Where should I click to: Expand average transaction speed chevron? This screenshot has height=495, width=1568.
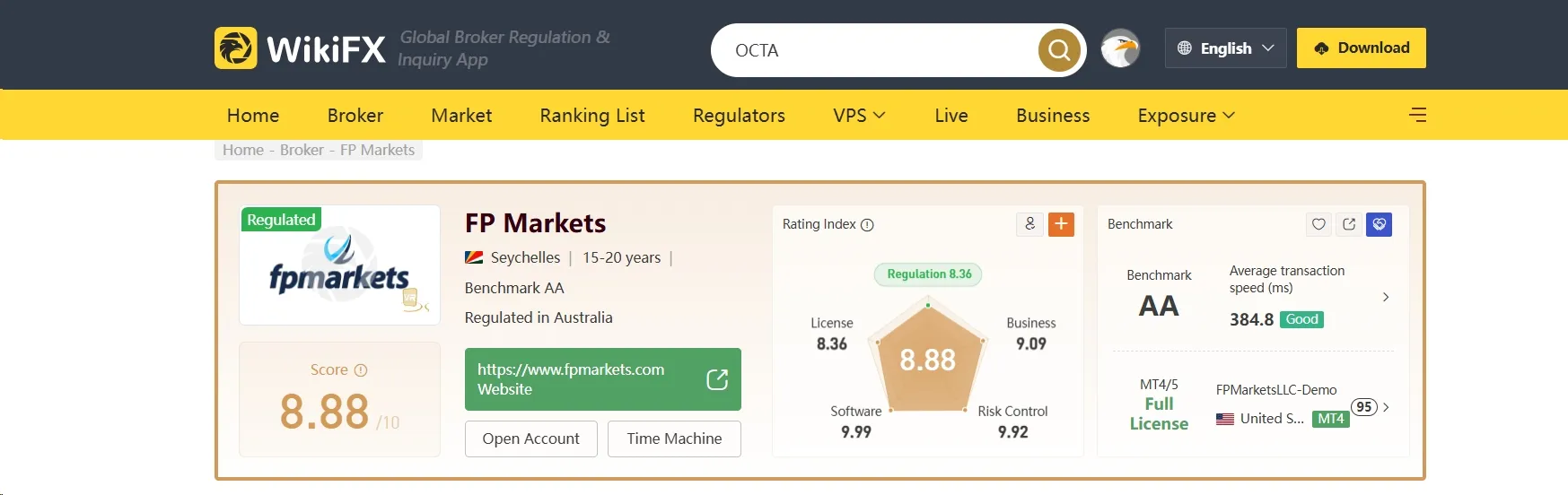(1386, 297)
